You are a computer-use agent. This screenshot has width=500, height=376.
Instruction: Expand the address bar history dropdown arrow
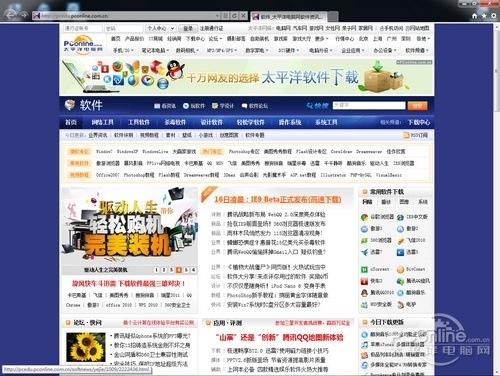click(217, 16)
